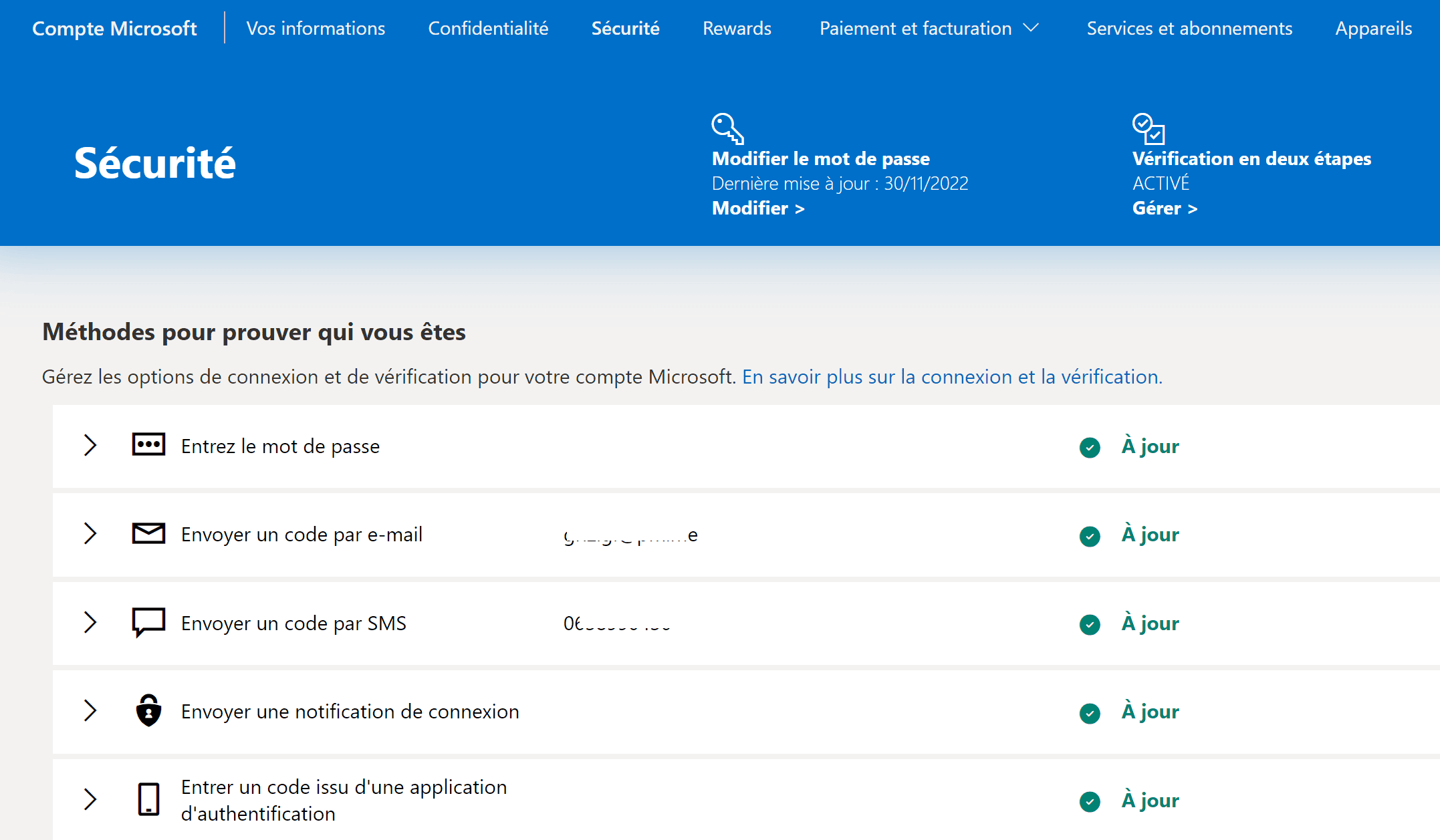Image resolution: width=1440 pixels, height=840 pixels.
Task: Select the Sécurité tab in navigation
Action: 625,28
